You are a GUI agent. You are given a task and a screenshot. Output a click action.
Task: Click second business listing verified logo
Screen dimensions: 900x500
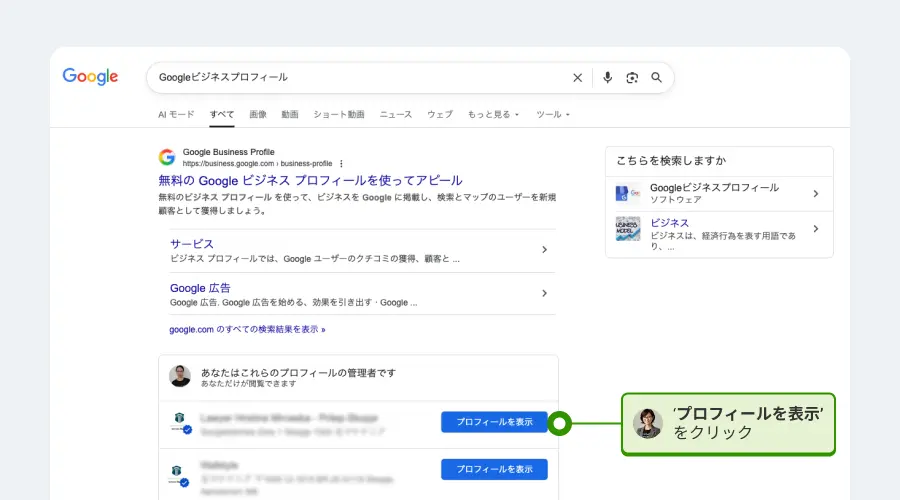(x=179, y=476)
